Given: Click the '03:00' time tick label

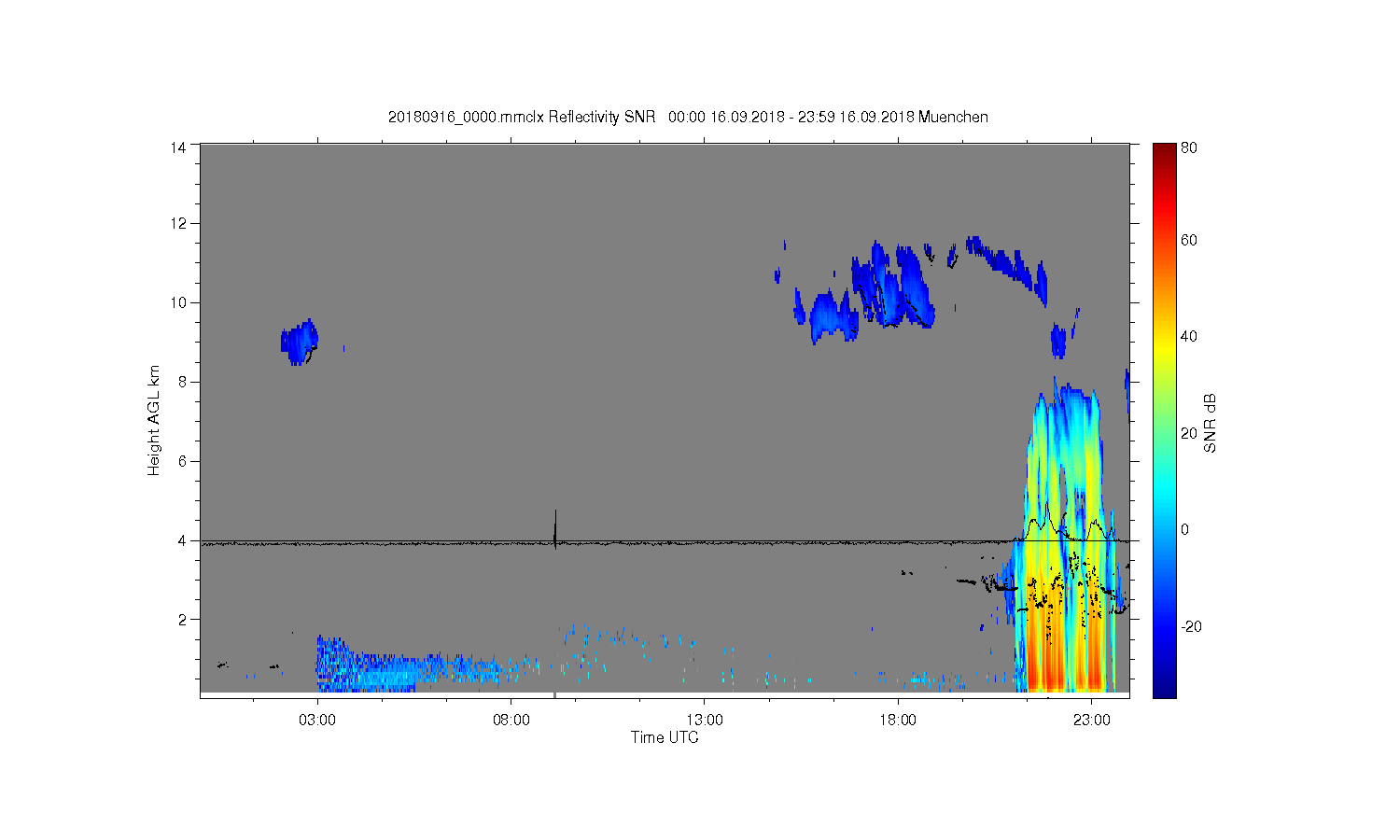Looking at the screenshot, I should pyautogui.click(x=317, y=721).
